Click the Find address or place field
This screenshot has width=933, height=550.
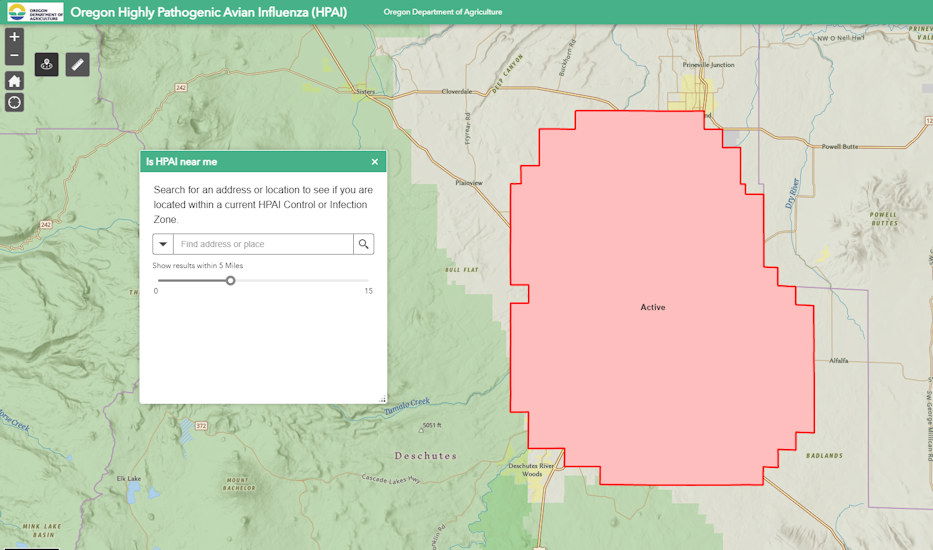pos(263,244)
